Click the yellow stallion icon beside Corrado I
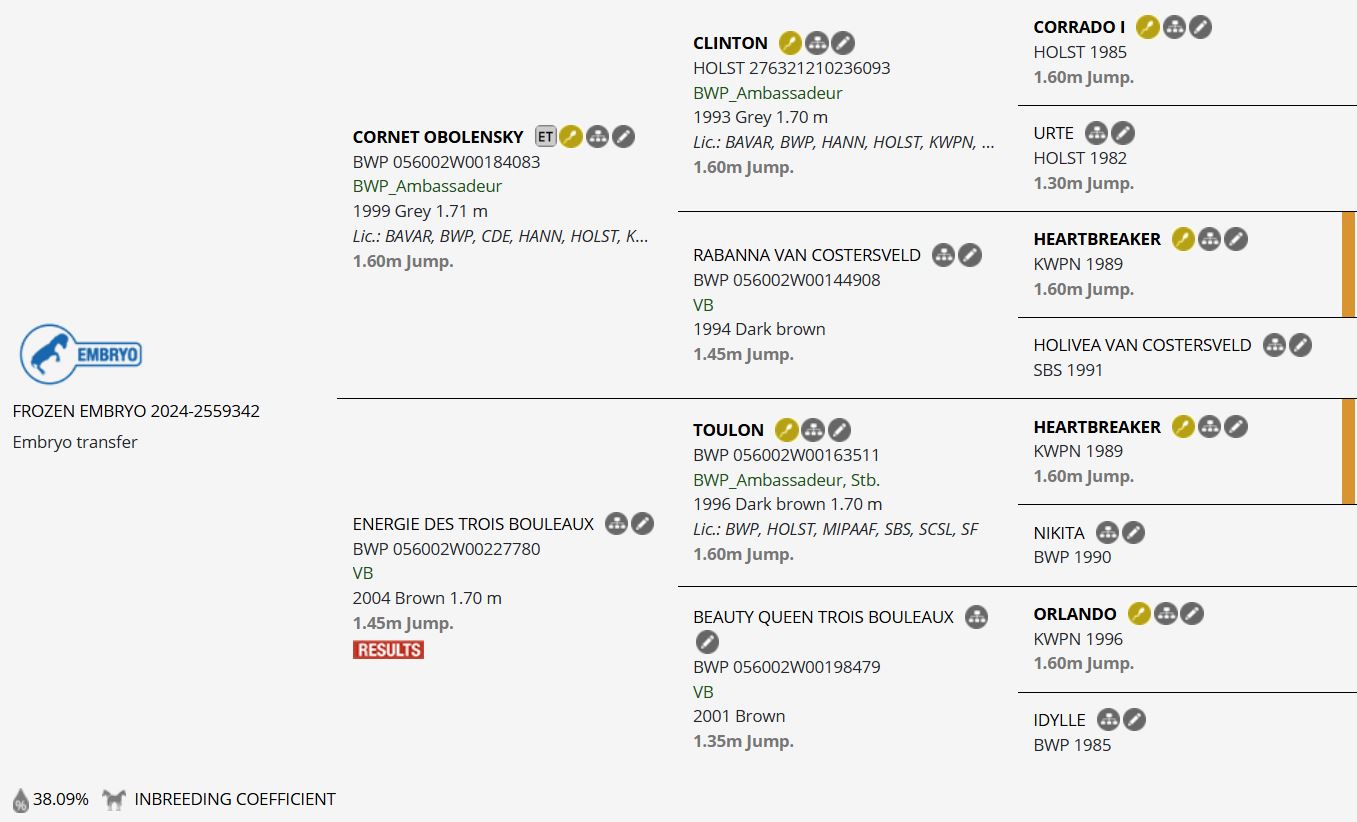 pos(1148,27)
